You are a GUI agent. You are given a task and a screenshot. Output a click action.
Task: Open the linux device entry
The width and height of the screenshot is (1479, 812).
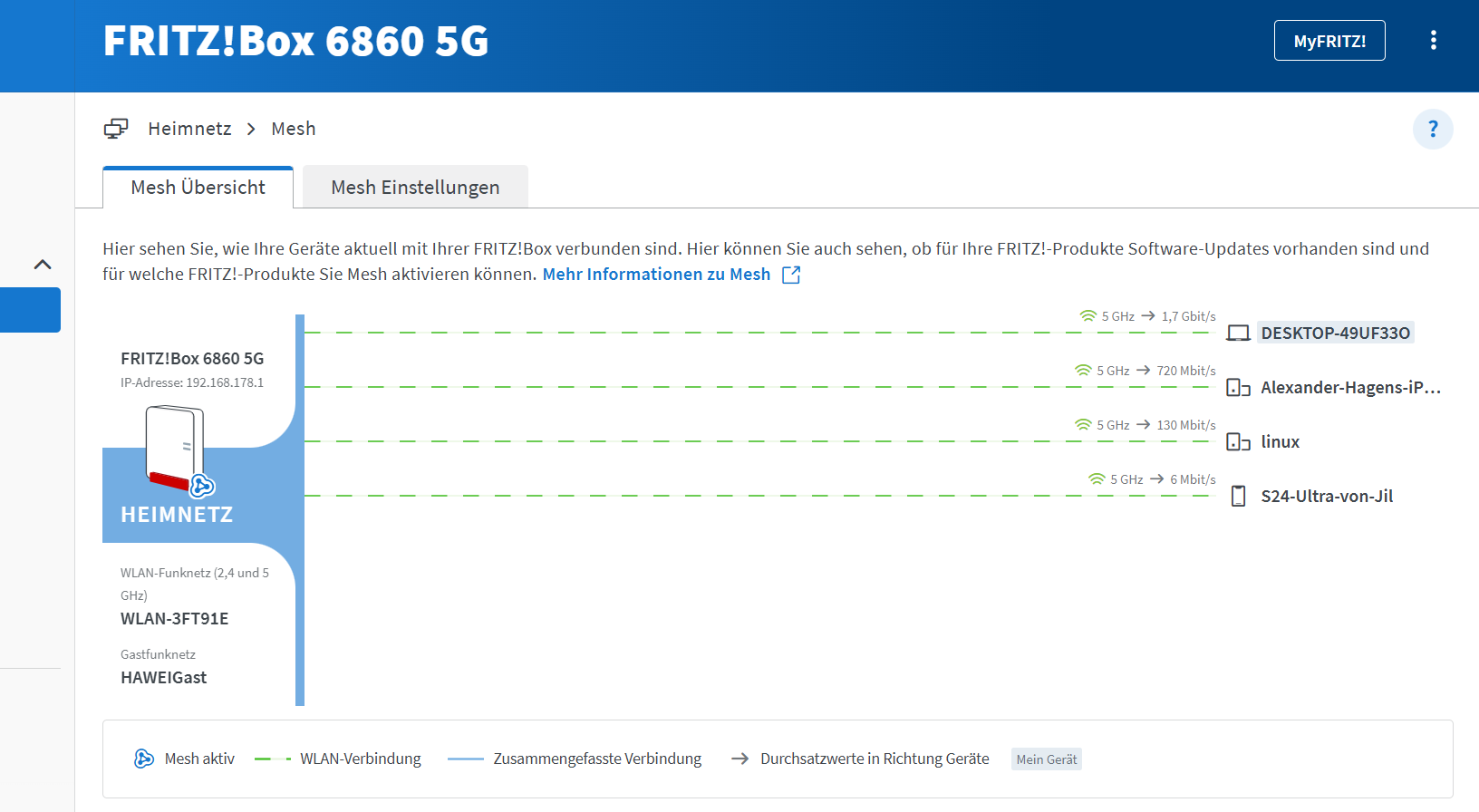[1280, 442]
